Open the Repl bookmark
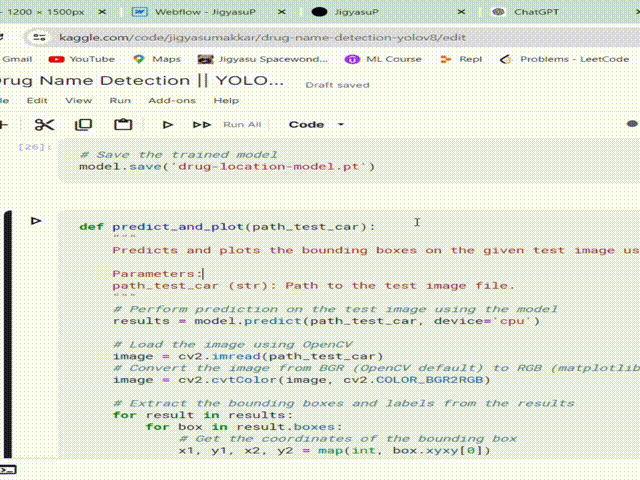The width and height of the screenshot is (640, 480). coord(461,59)
